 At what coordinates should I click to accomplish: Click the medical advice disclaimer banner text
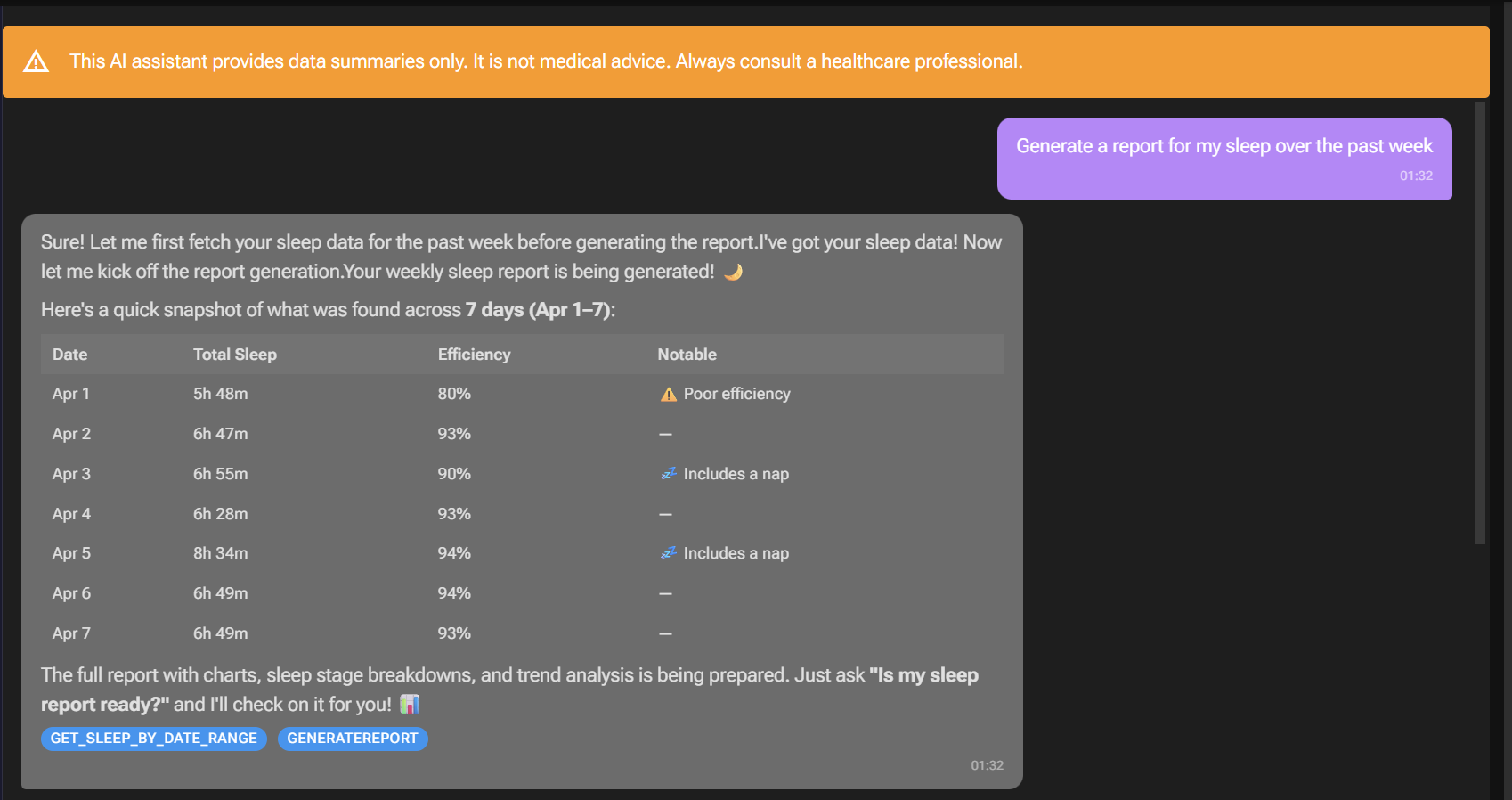click(x=546, y=61)
